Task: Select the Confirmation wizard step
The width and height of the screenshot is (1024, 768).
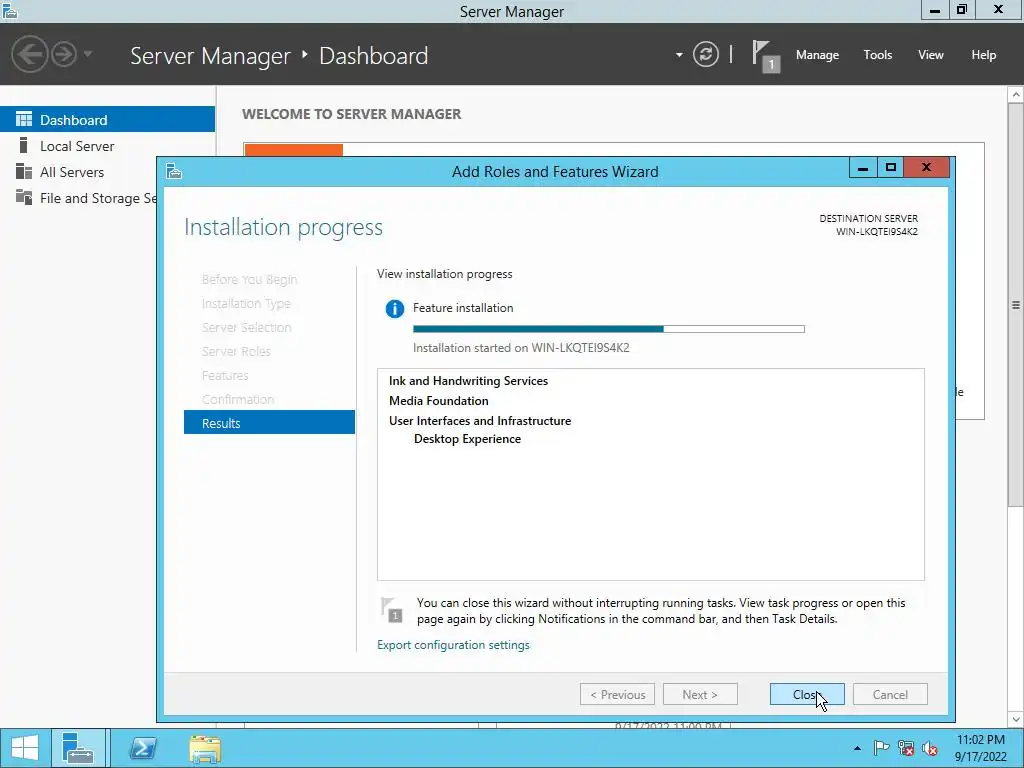Action: tap(238, 399)
